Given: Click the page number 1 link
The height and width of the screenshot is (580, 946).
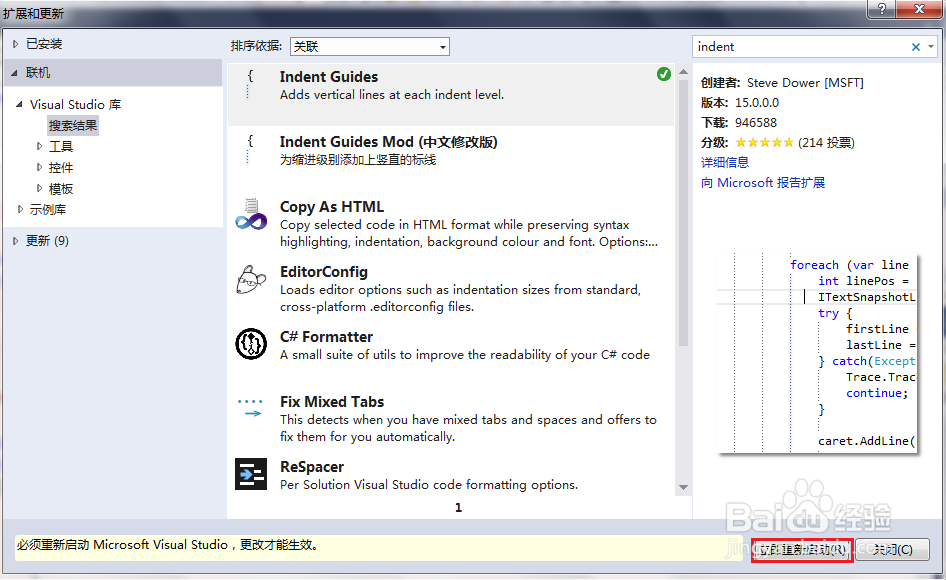Looking at the screenshot, I should click(x=459, y=508).
